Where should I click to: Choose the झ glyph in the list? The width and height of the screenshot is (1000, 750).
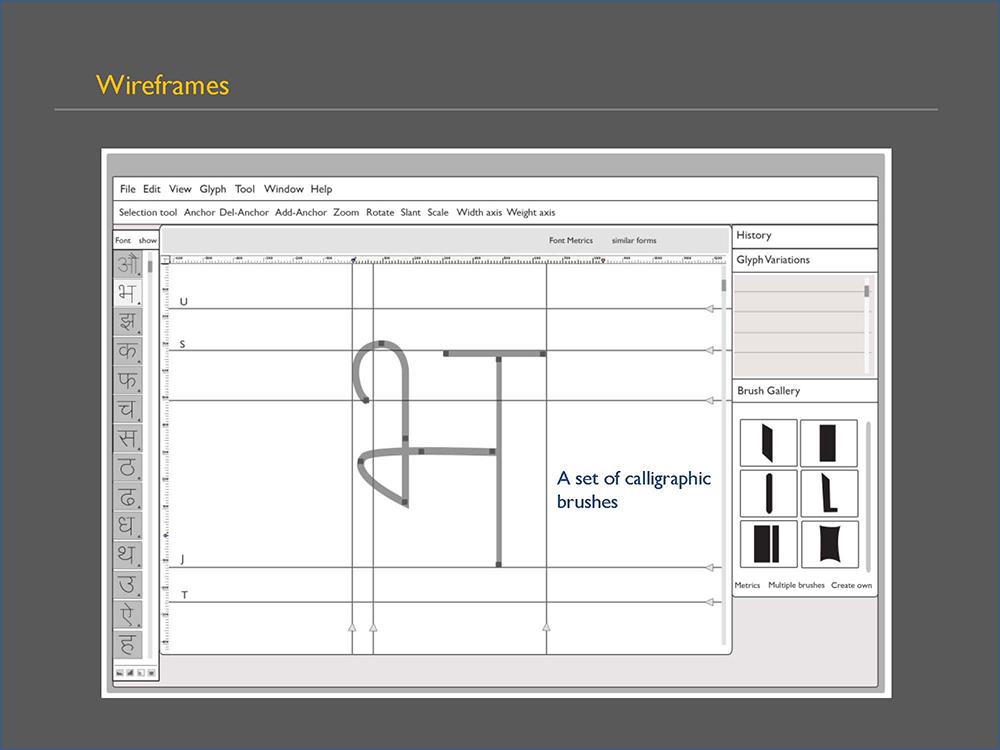(x=128, y=321)
